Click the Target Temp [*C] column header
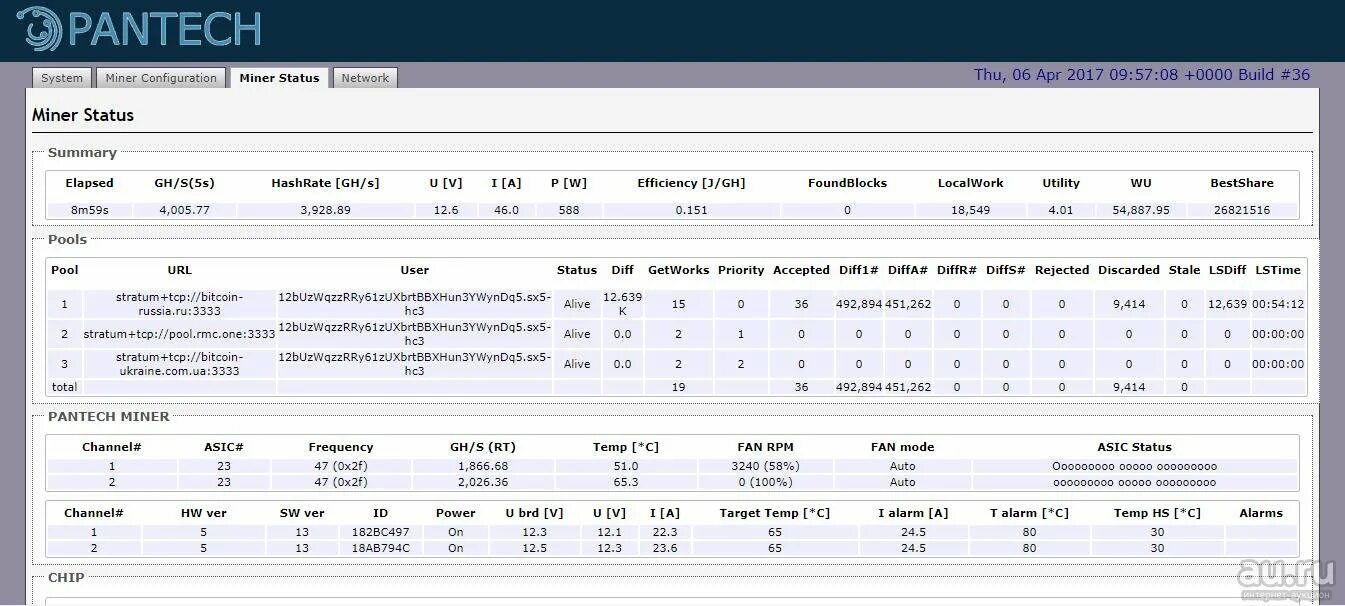Image resolution: width=1345 pixels, height=606 pixels. (775, 513)
